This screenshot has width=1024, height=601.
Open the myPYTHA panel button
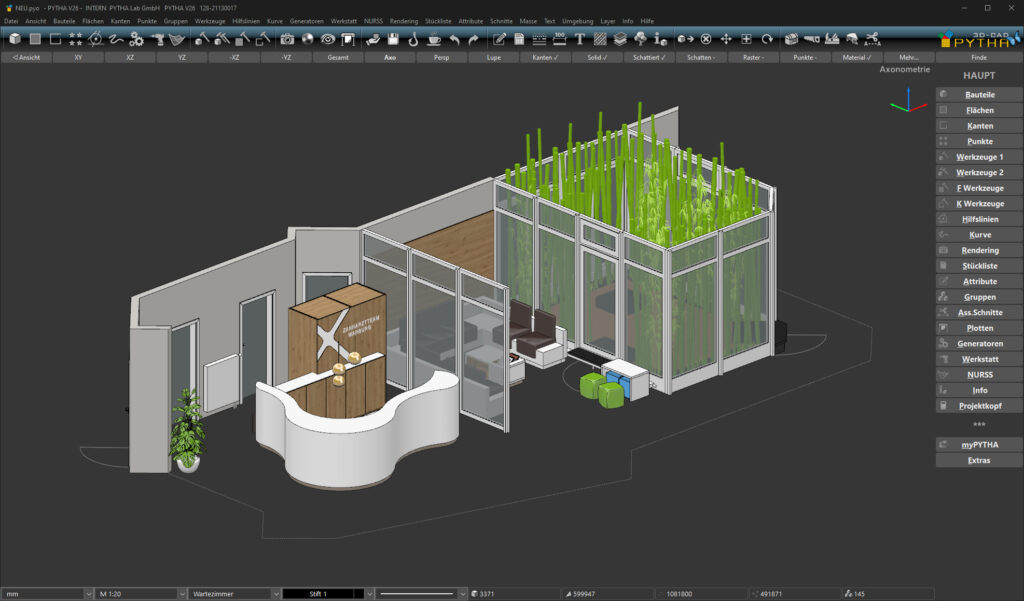tap(979, 444)
